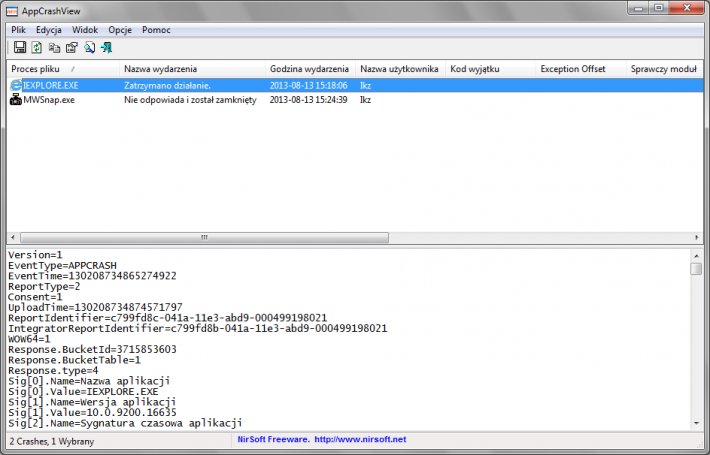Click the 'Sig[1].Name=Wersja aplikacji' line

click(92, 402)
